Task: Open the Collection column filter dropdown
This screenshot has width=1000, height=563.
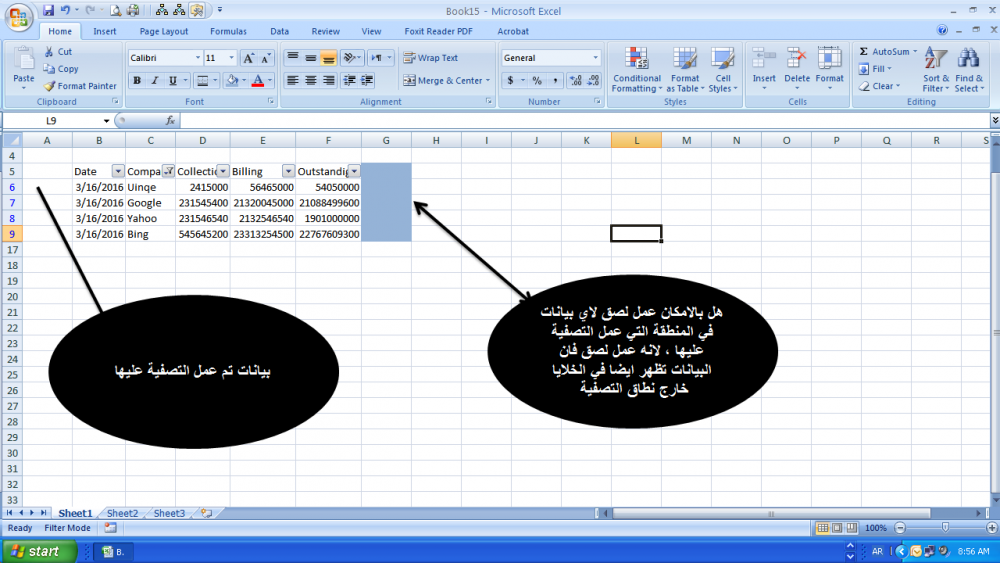Action: [223, 171]
